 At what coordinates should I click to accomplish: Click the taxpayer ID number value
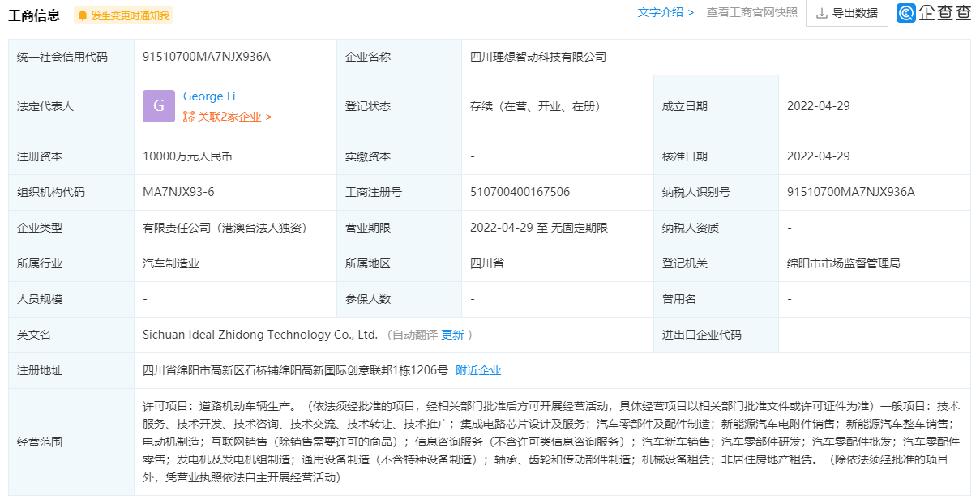tap(851, 192)
